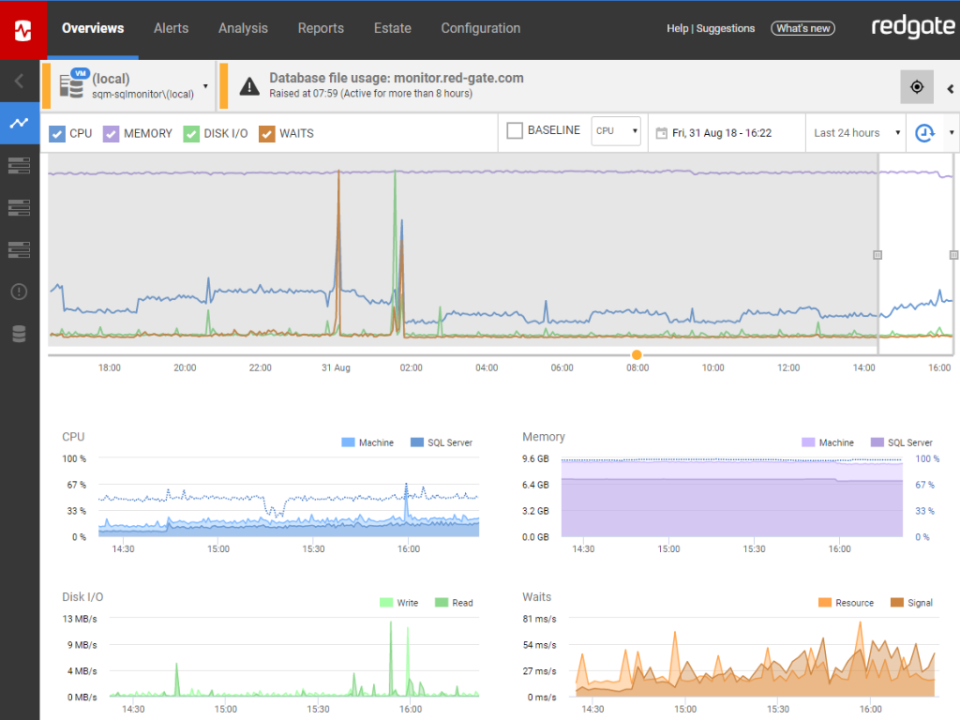Click the What's new button
Screen dimensions: 960x720
(x=803, y=28)
